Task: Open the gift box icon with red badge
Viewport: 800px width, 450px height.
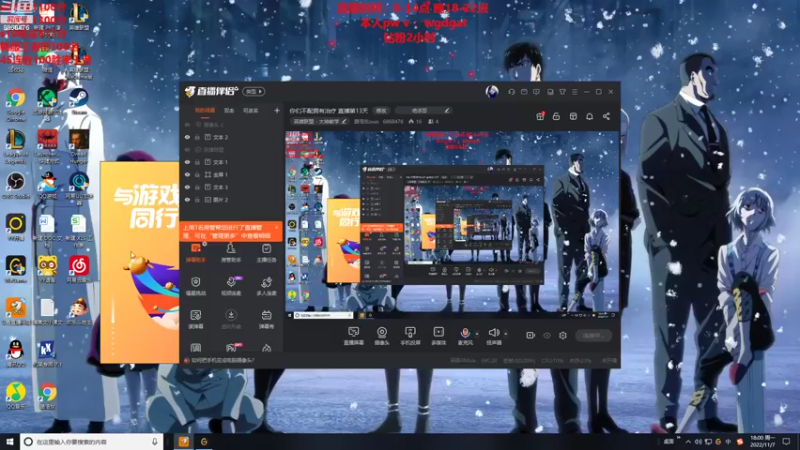Action: pyautogui.click(x=540, y=116)
